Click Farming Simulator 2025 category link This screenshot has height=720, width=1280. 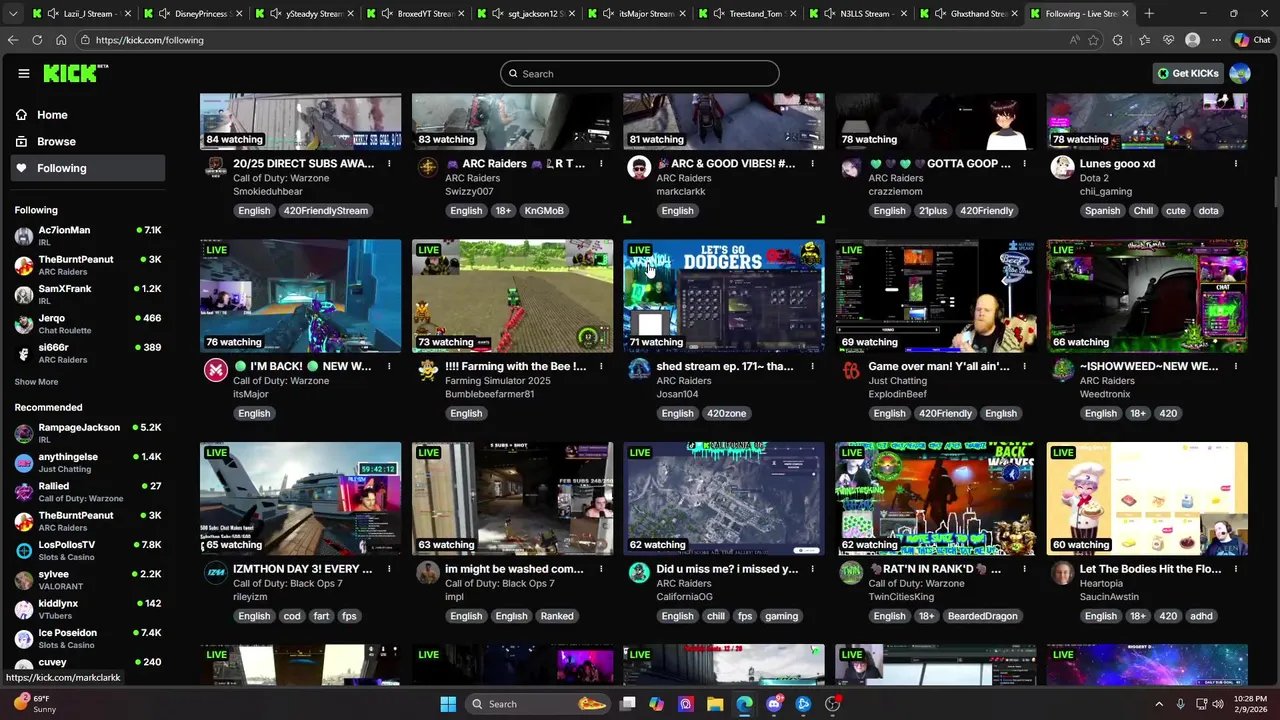(x=497, y=381)
